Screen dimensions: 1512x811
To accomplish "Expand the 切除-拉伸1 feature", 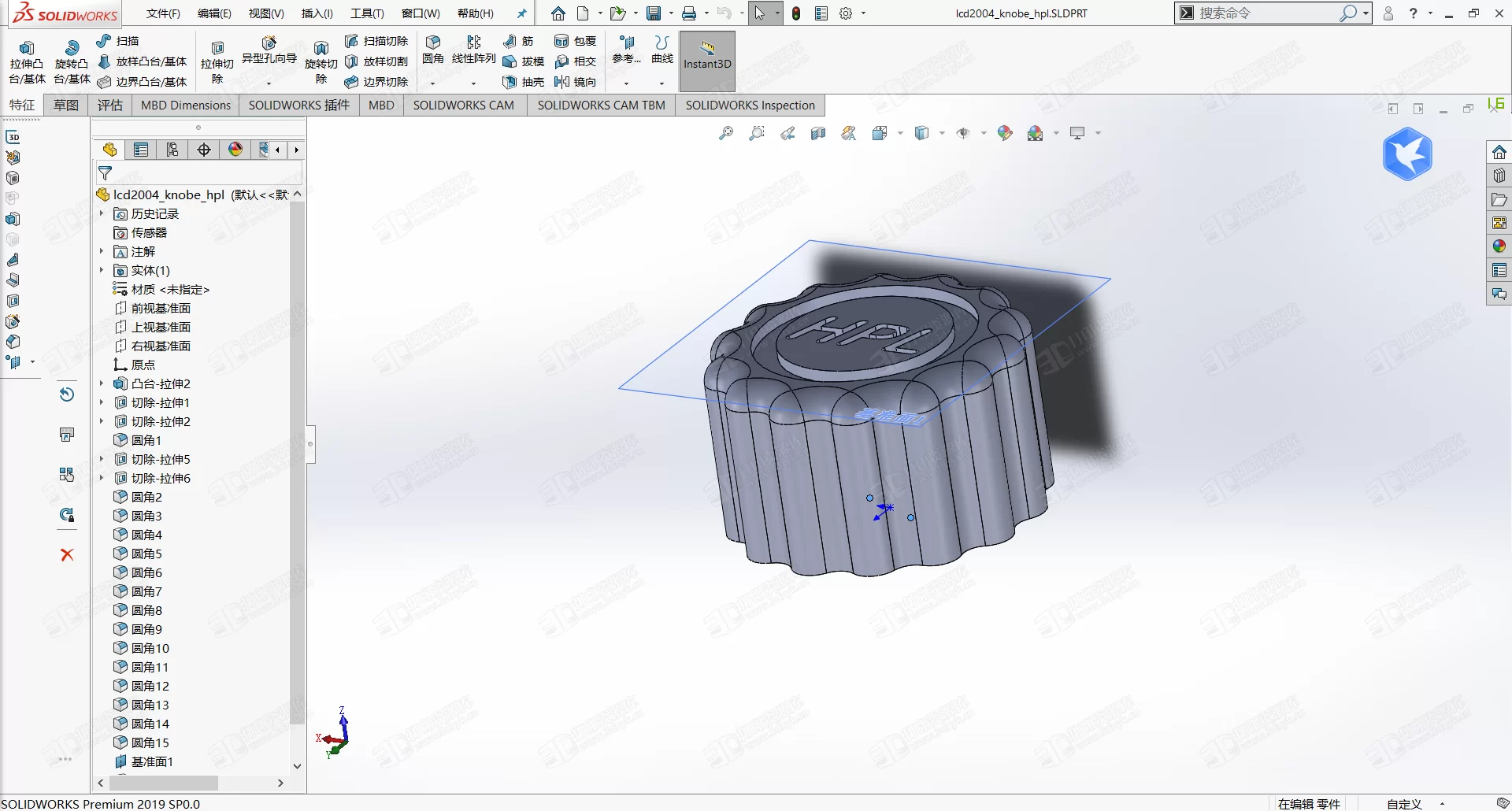I will click(102, 402).
